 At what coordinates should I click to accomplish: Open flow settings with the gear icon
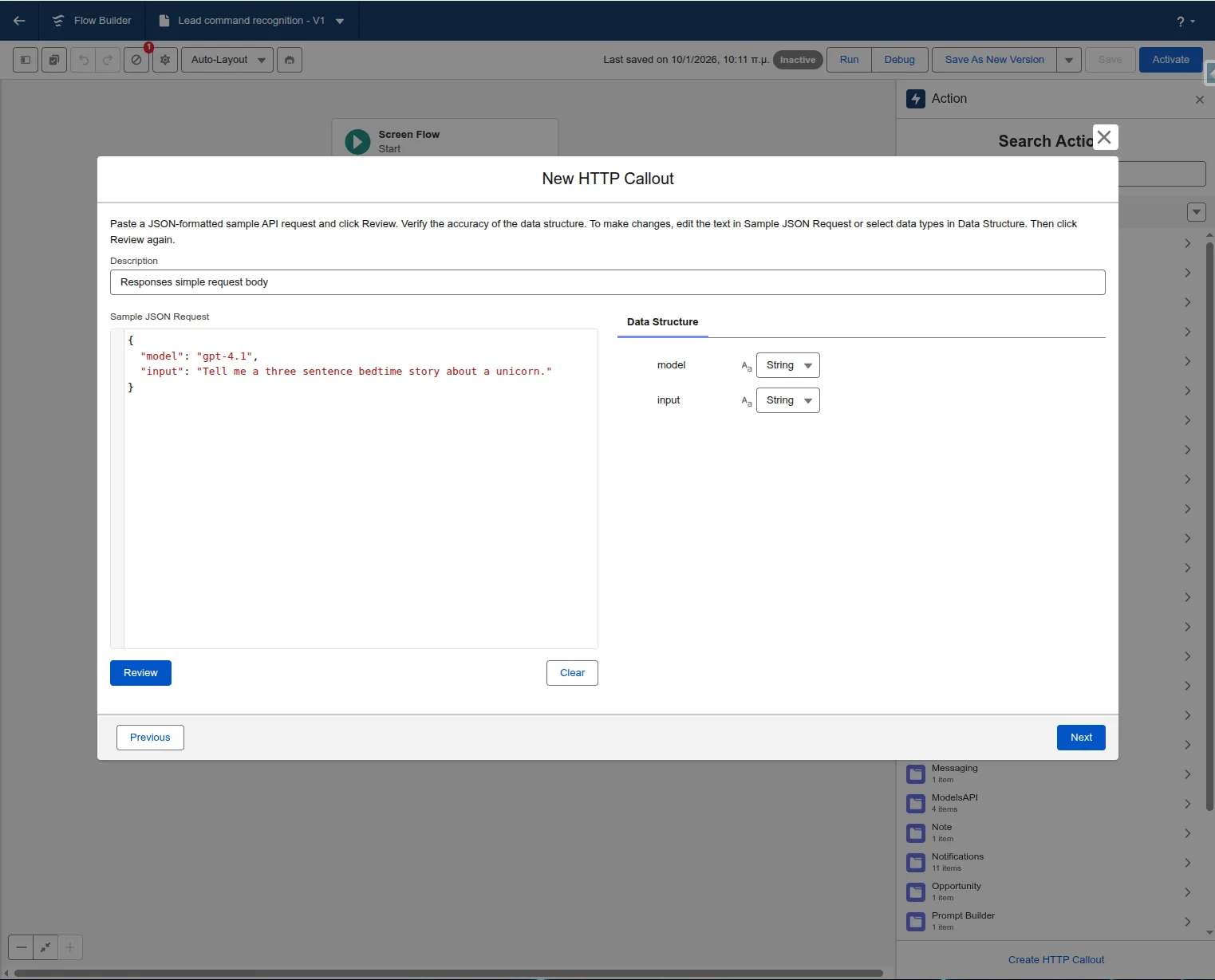click(164, 60)
